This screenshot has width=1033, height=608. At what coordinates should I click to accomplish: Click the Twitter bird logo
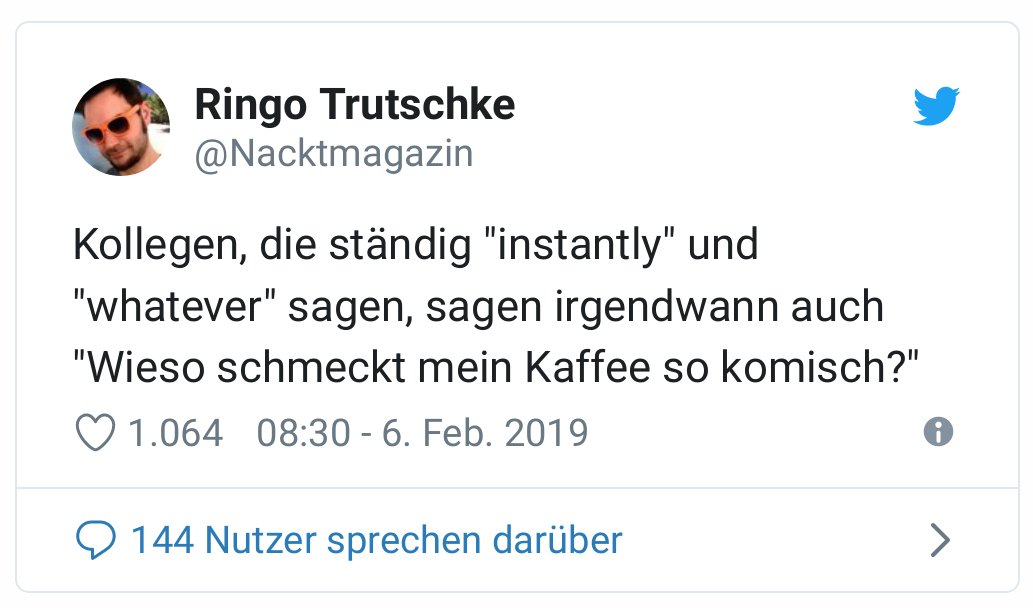(x=936, y=106)
